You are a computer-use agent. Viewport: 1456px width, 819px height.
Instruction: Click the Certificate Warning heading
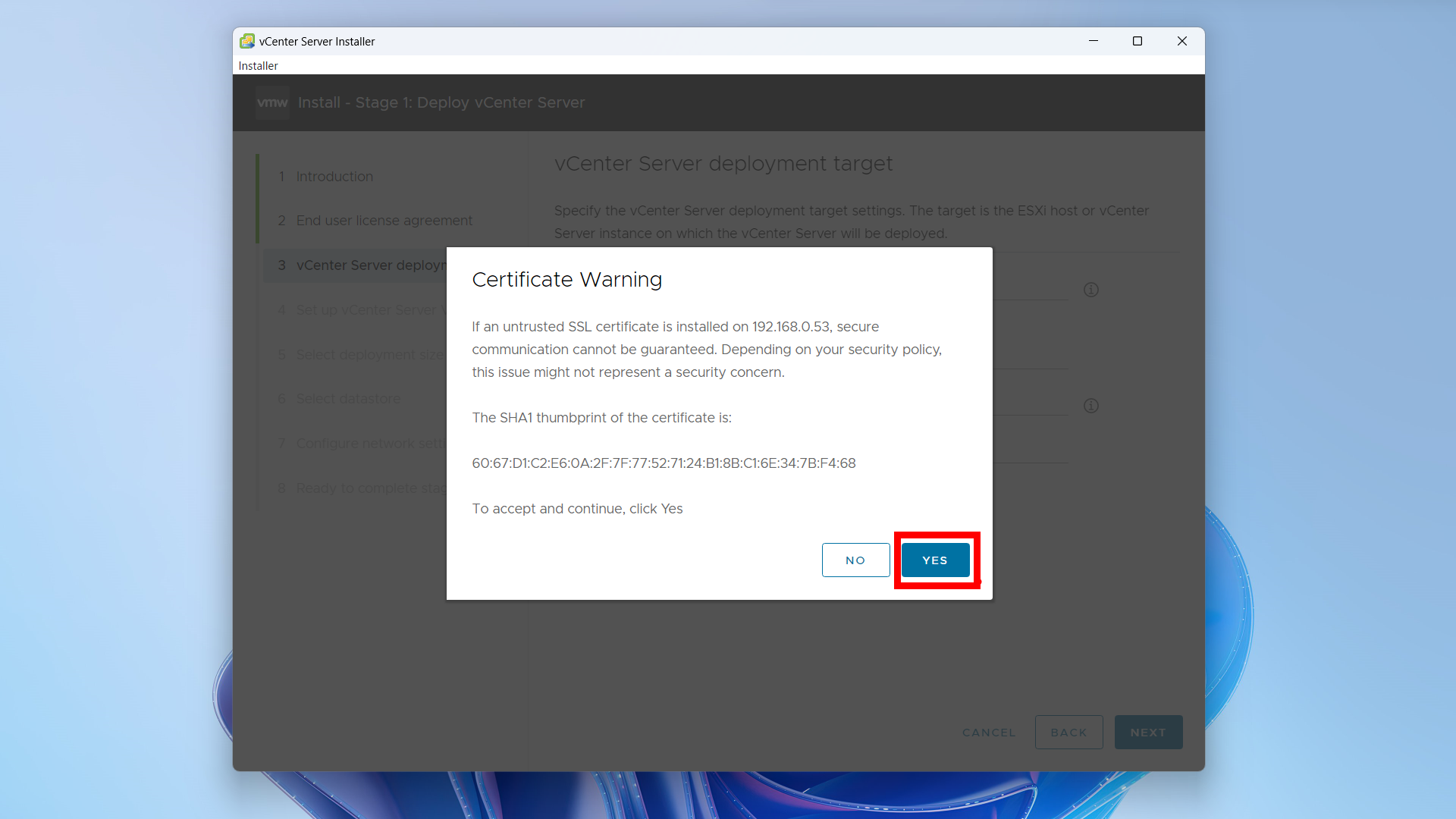point(566,280)
